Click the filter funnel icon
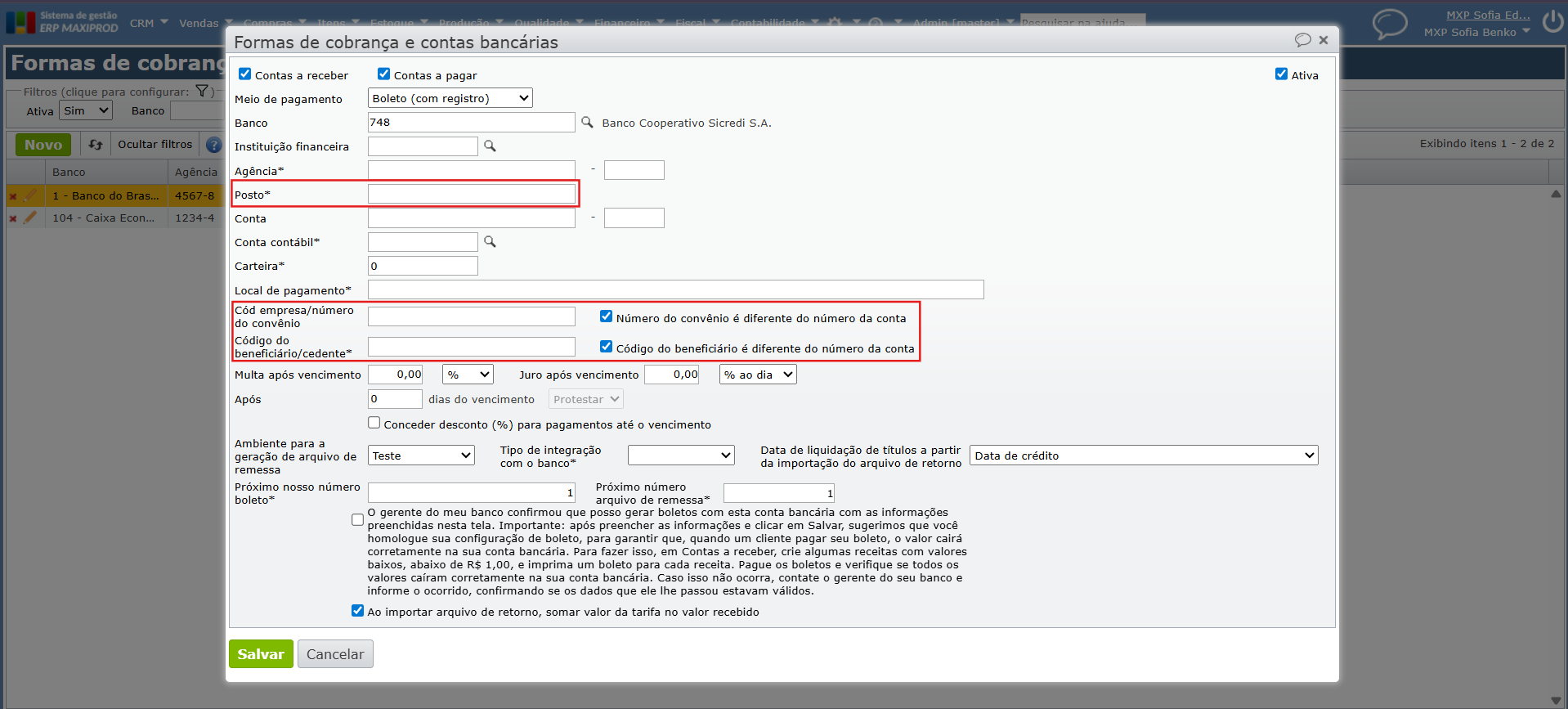1568x709 pixels. [202, 92]
